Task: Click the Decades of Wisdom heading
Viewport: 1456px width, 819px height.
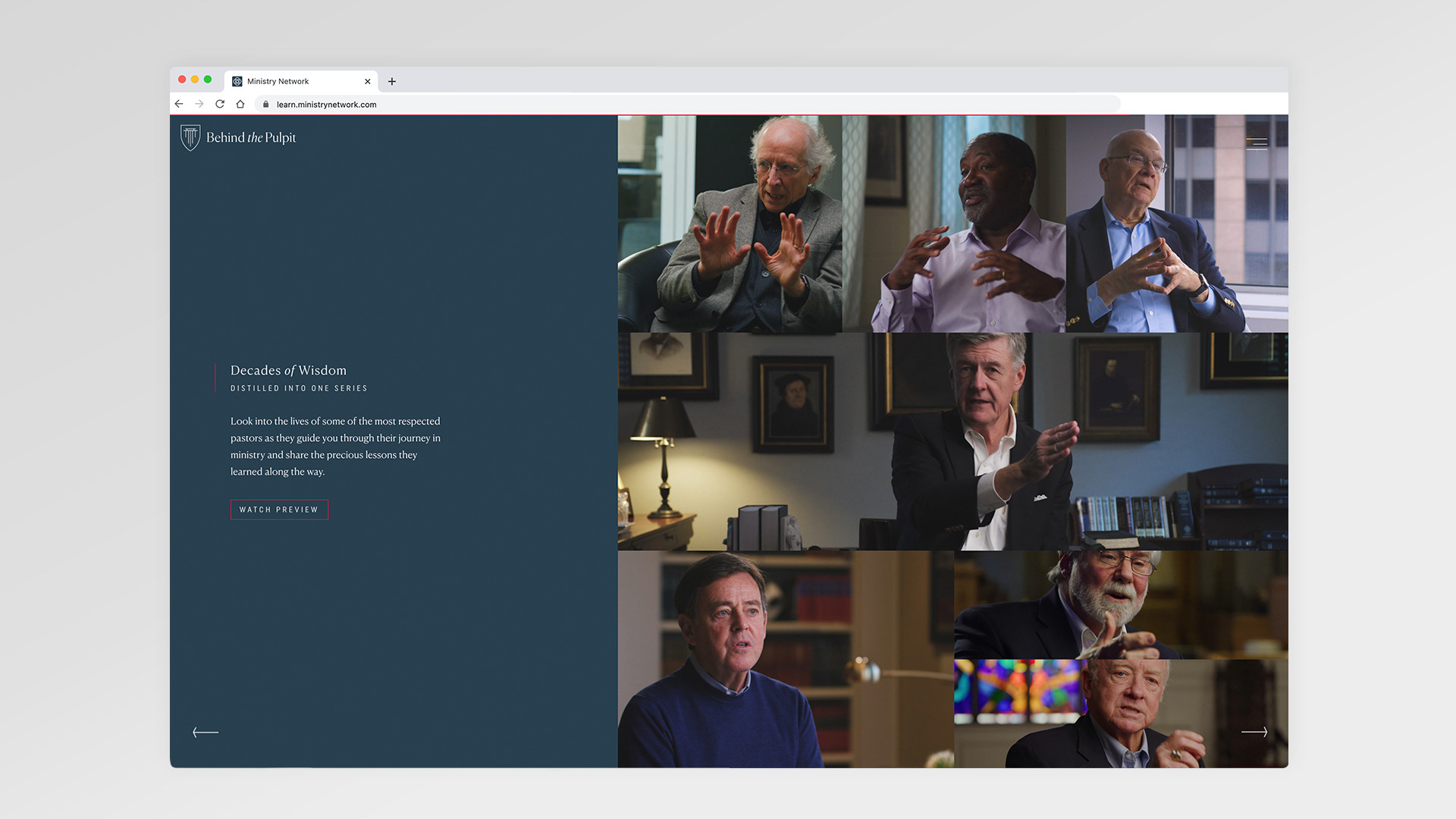Action: pos(288,370)
